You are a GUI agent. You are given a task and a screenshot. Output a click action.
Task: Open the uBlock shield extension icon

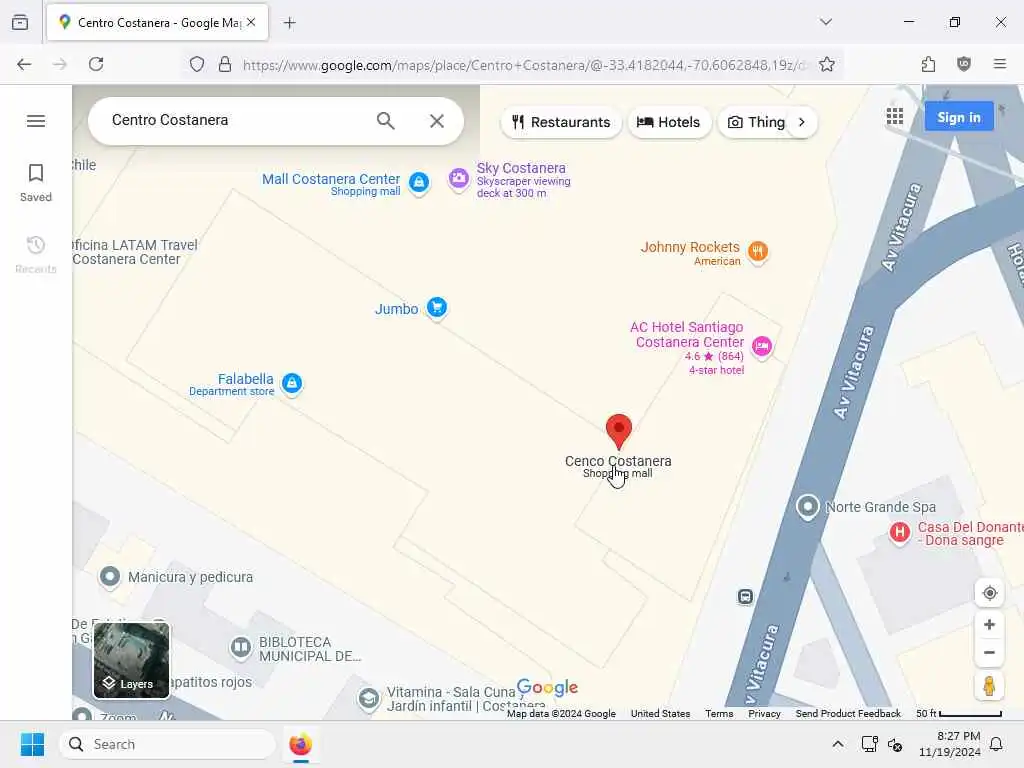click(964, 64)
